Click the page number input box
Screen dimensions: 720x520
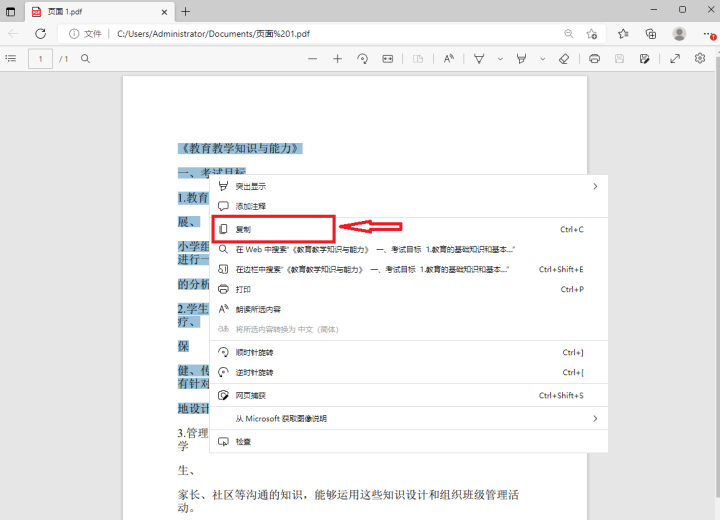tap(40, 59)
